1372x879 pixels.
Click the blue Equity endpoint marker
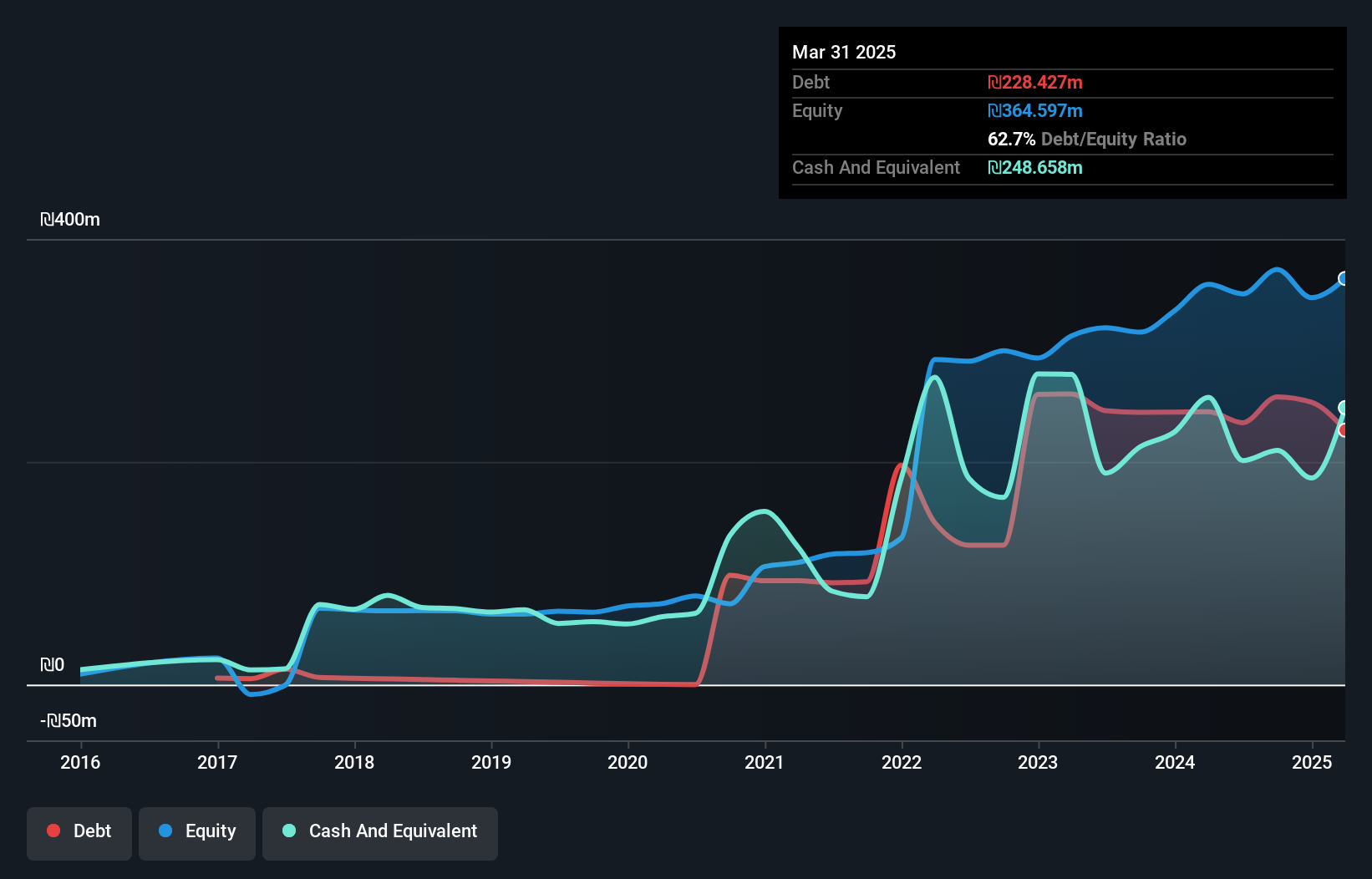tap(1344, 278)
